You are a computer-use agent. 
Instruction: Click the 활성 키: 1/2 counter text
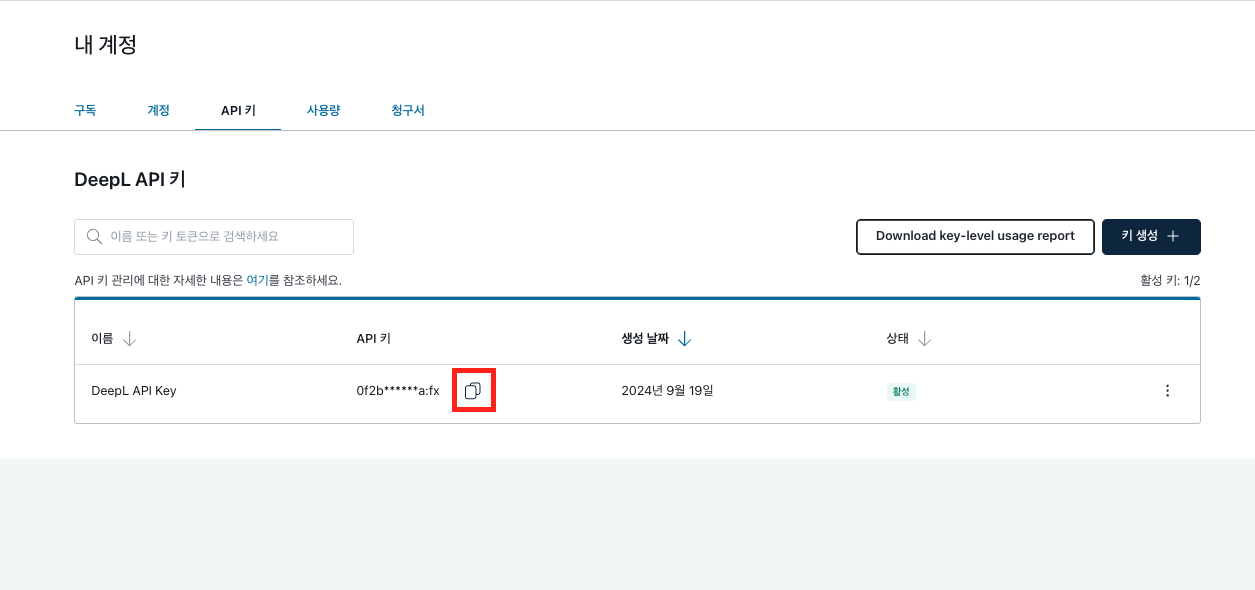coord(1170,281)
